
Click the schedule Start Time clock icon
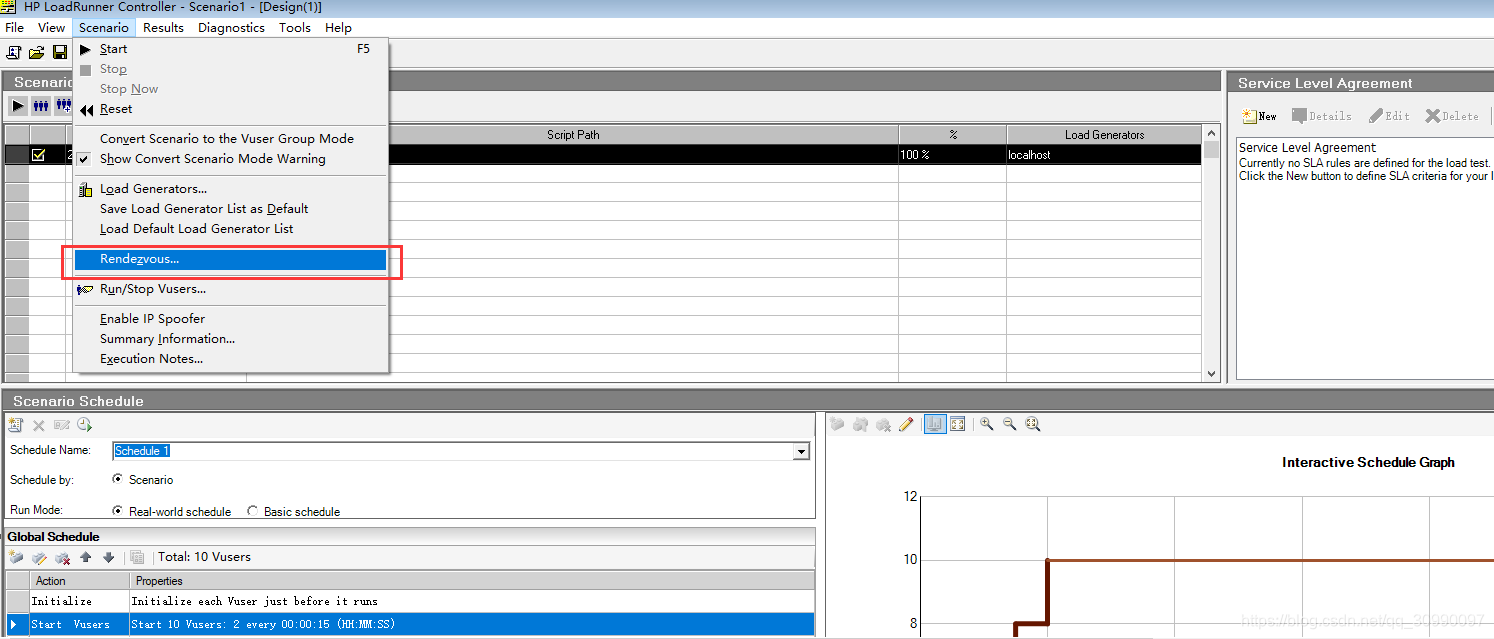pyautogui.click(x=84, y=425)
